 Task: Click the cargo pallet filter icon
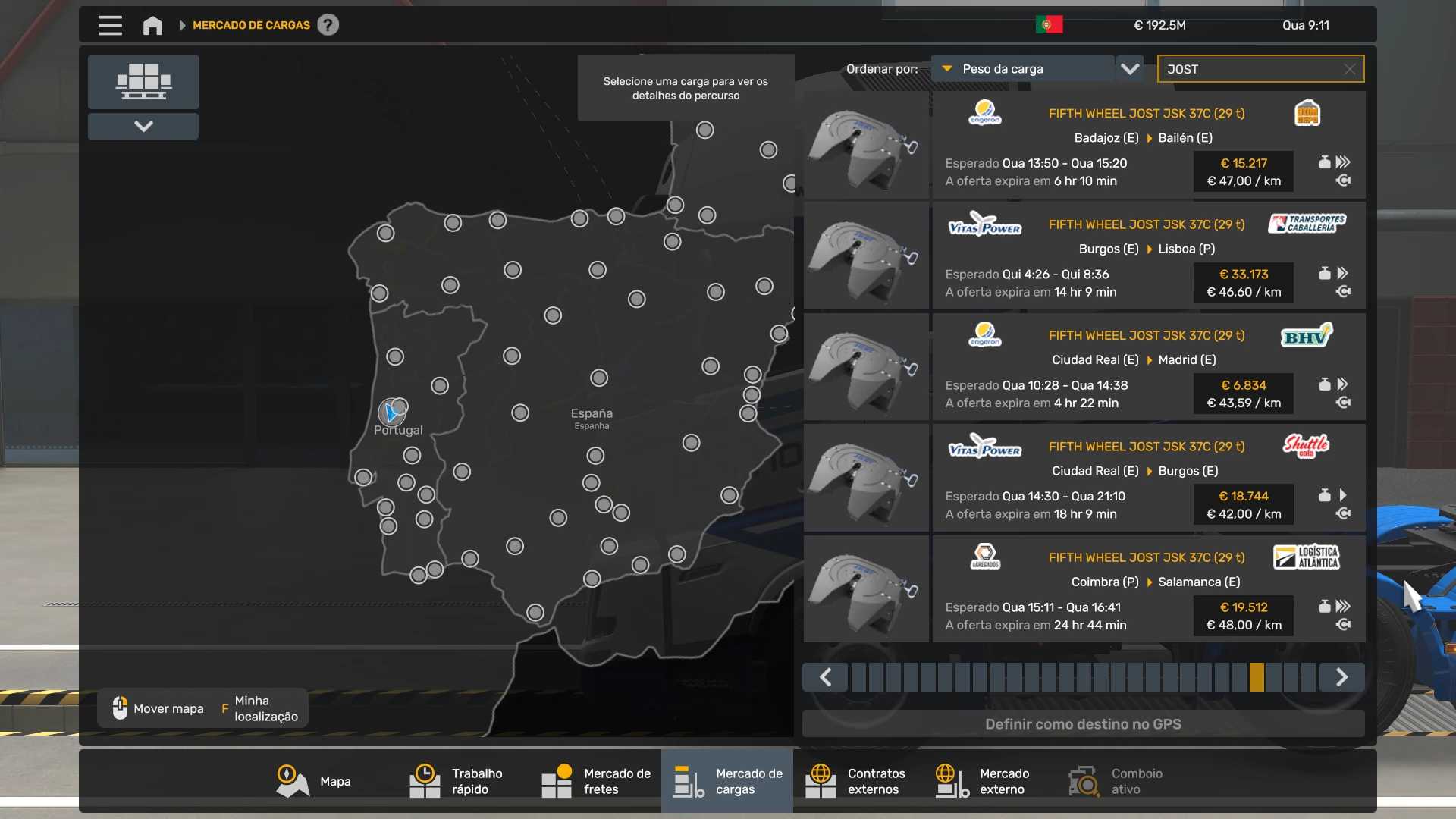(x=143, y=82)
